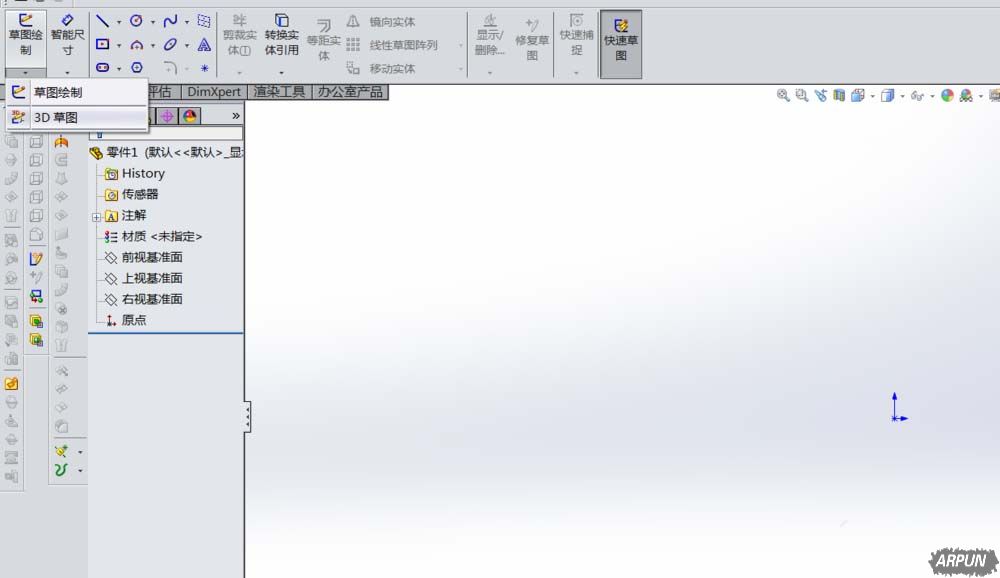This screenshot has width=1000, height=578.
Task: Select the 上视基准面 plane
Action: pyautogui.click(x=144, y=279)
